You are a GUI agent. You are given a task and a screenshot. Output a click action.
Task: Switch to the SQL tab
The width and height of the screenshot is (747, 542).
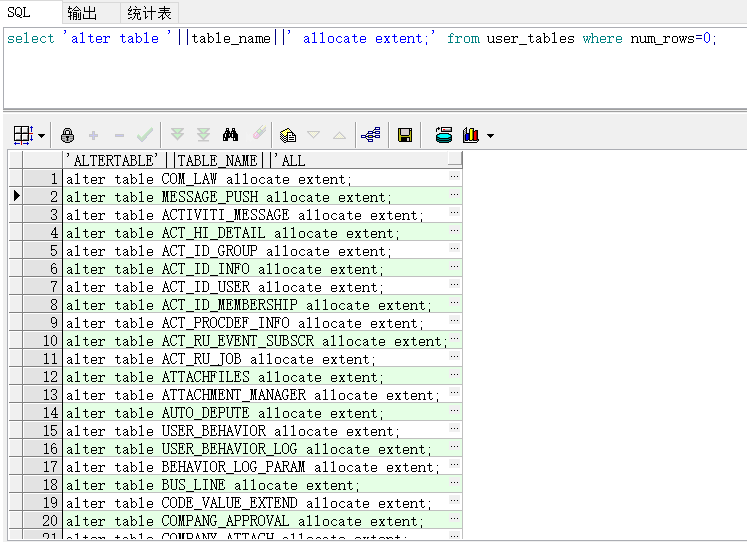[29, 12]
